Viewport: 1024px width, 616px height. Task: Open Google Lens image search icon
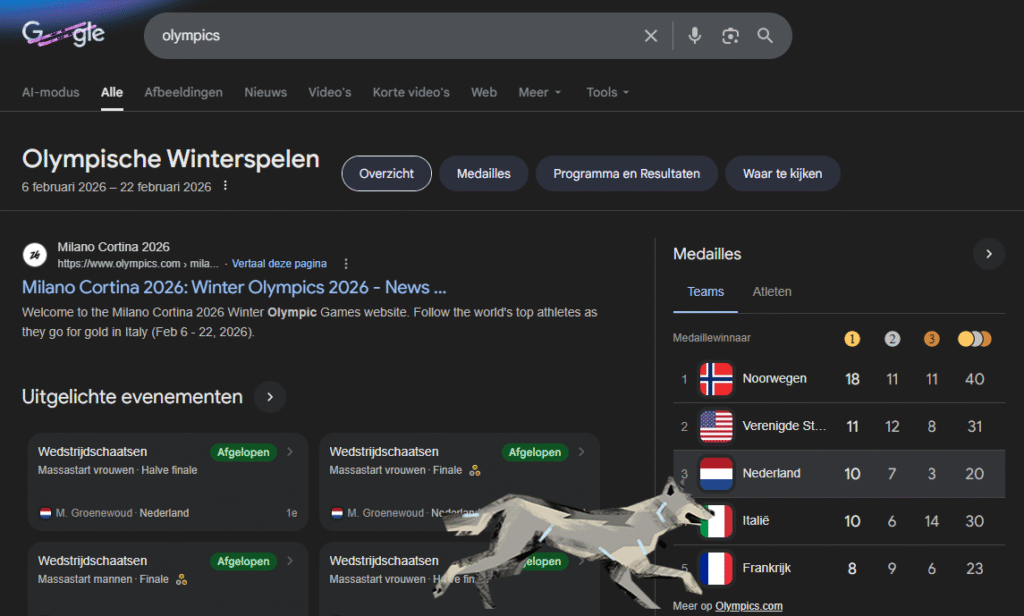pyautogui.click(x=730, y=36)
